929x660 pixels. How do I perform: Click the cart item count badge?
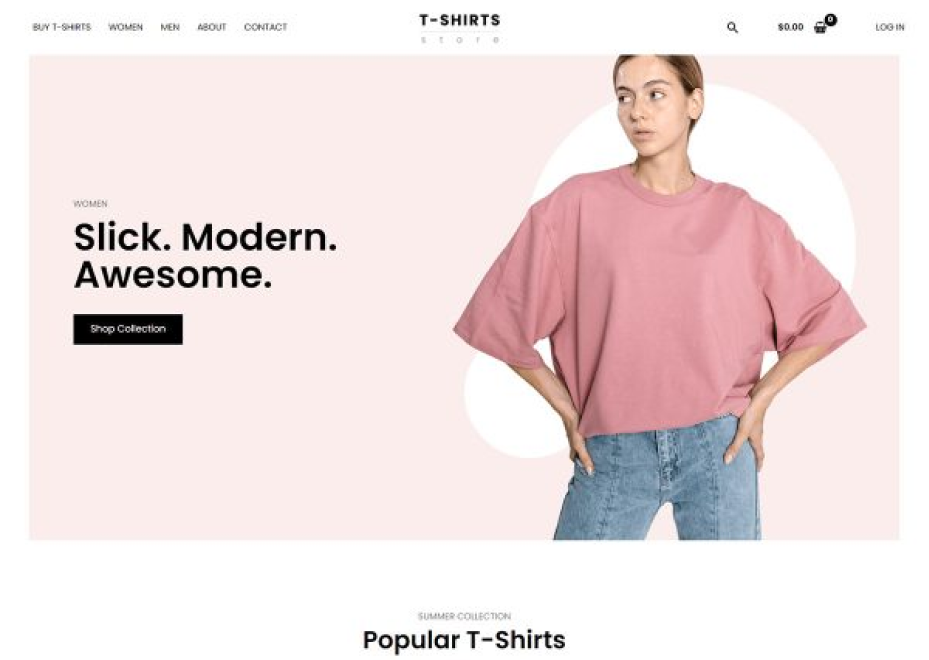point(831,20)
